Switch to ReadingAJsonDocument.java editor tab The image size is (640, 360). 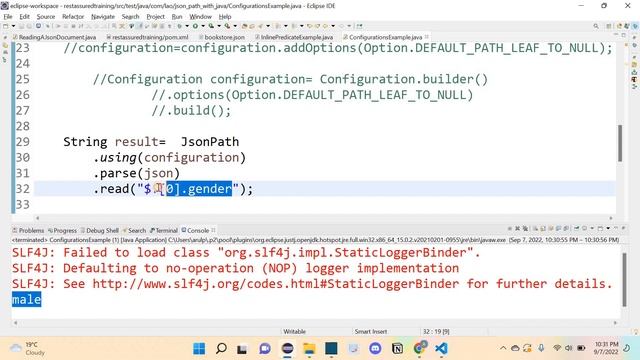[x=55, y=37]
